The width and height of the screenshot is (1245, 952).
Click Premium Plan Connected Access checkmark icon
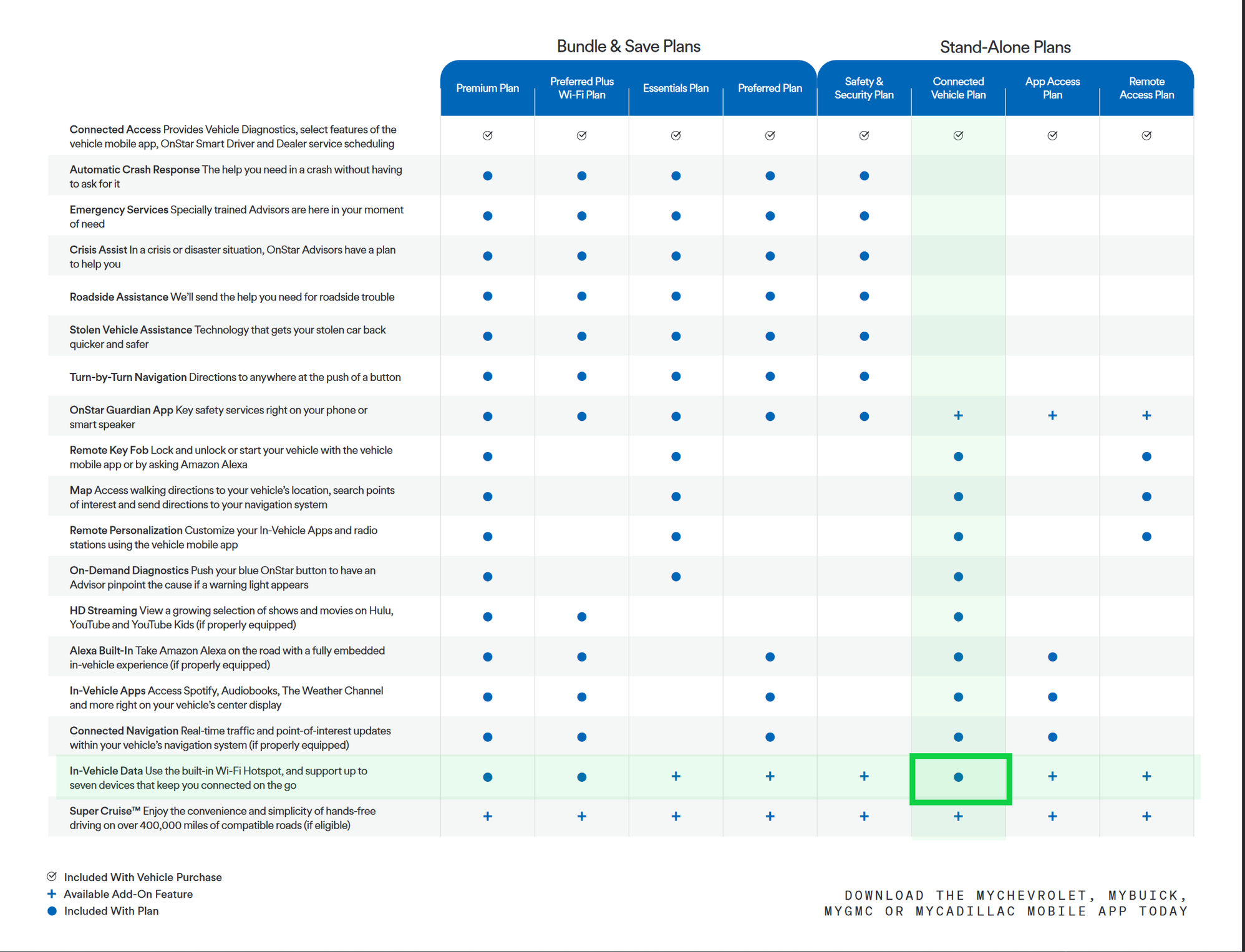(488, 135)
